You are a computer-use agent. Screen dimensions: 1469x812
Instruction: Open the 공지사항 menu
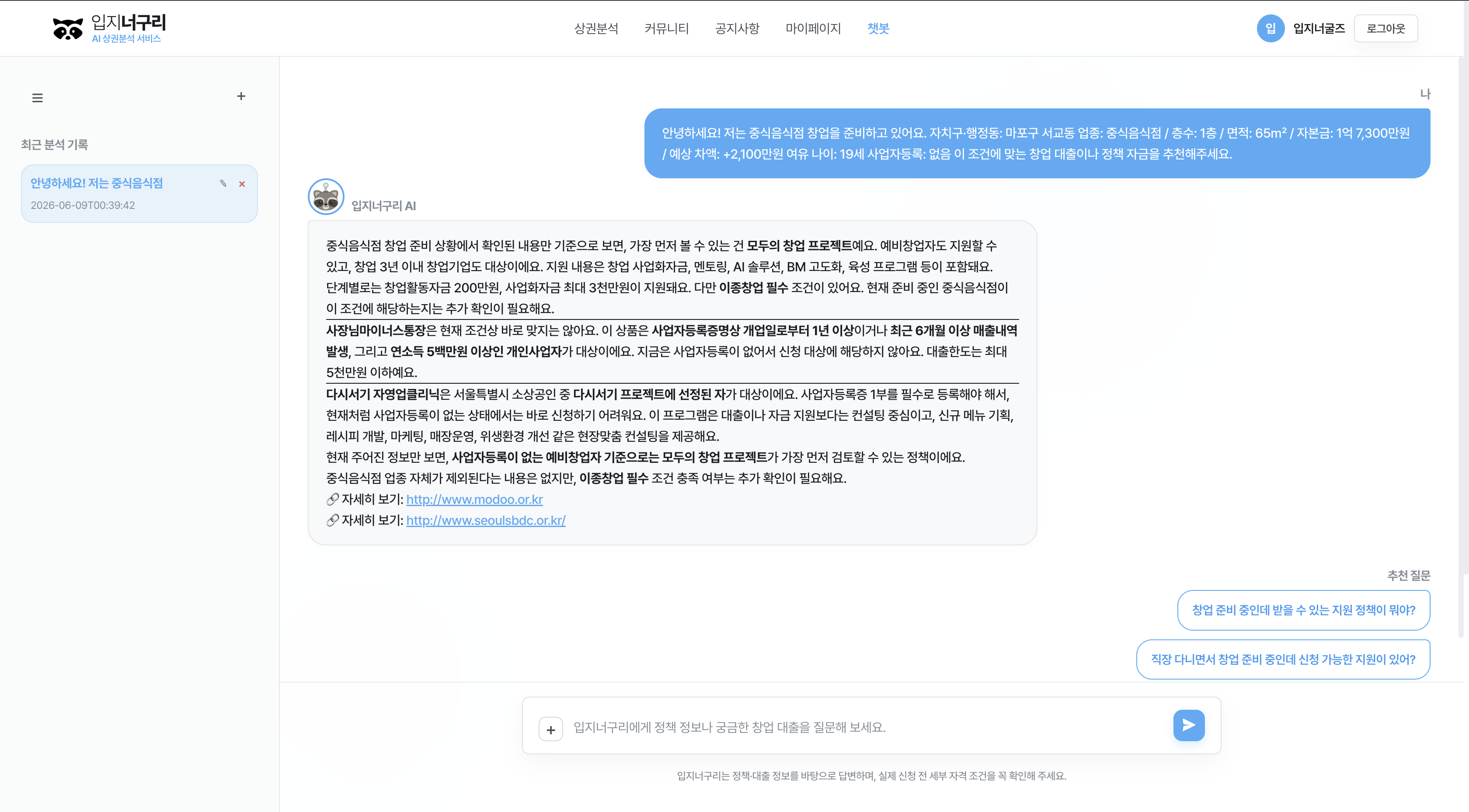click(x=738, y=28)
